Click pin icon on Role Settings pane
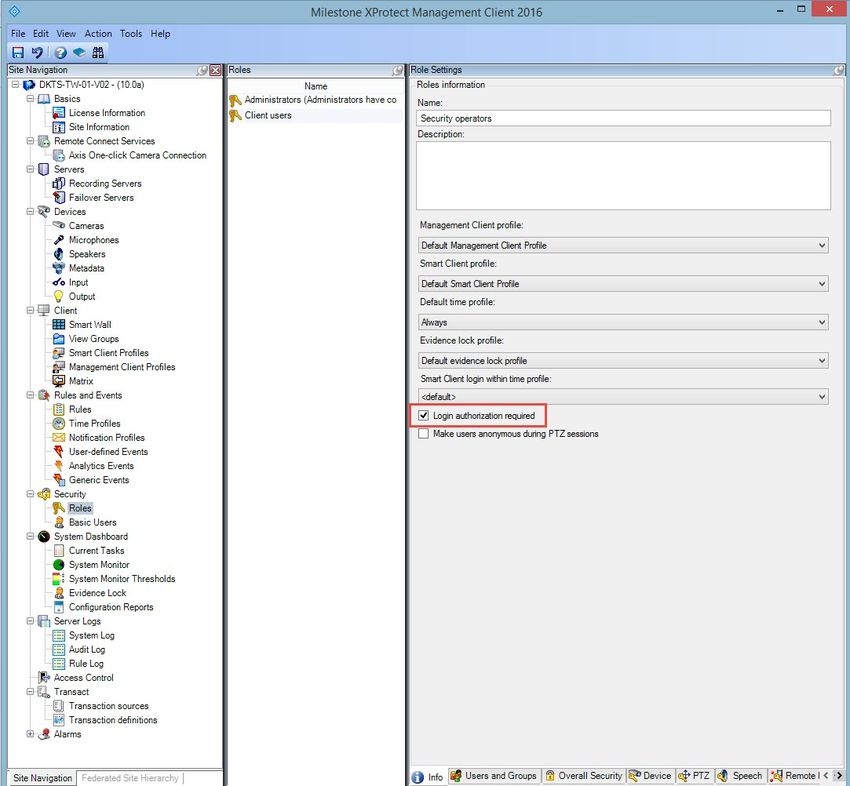This screenshot has height=786, width=850. tap(839, 70)
